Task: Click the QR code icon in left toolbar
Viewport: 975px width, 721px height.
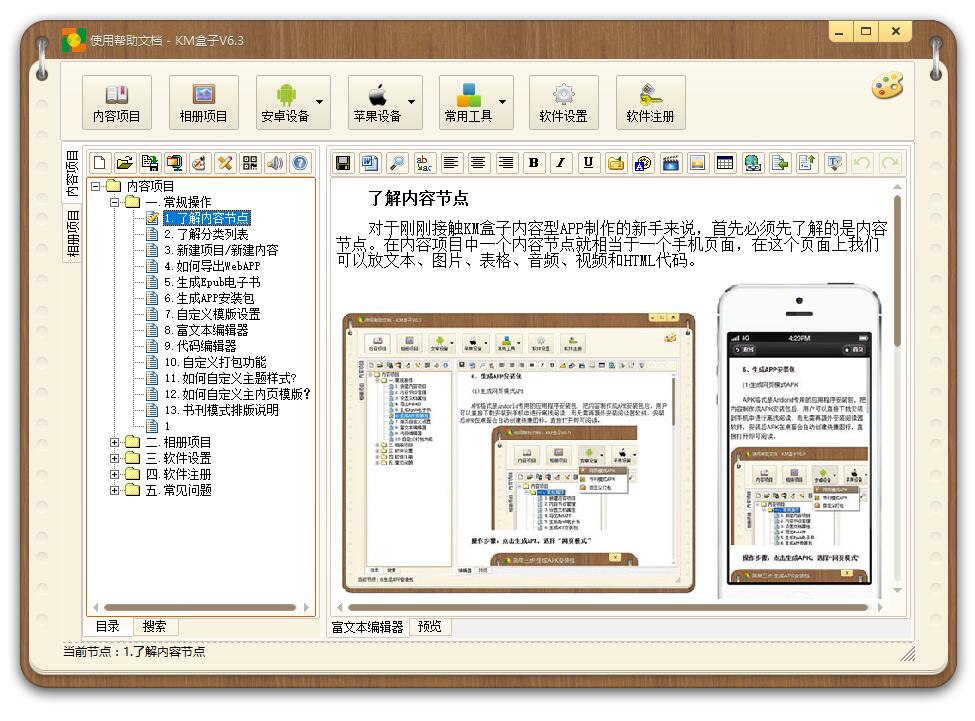Action: [250, 163]
